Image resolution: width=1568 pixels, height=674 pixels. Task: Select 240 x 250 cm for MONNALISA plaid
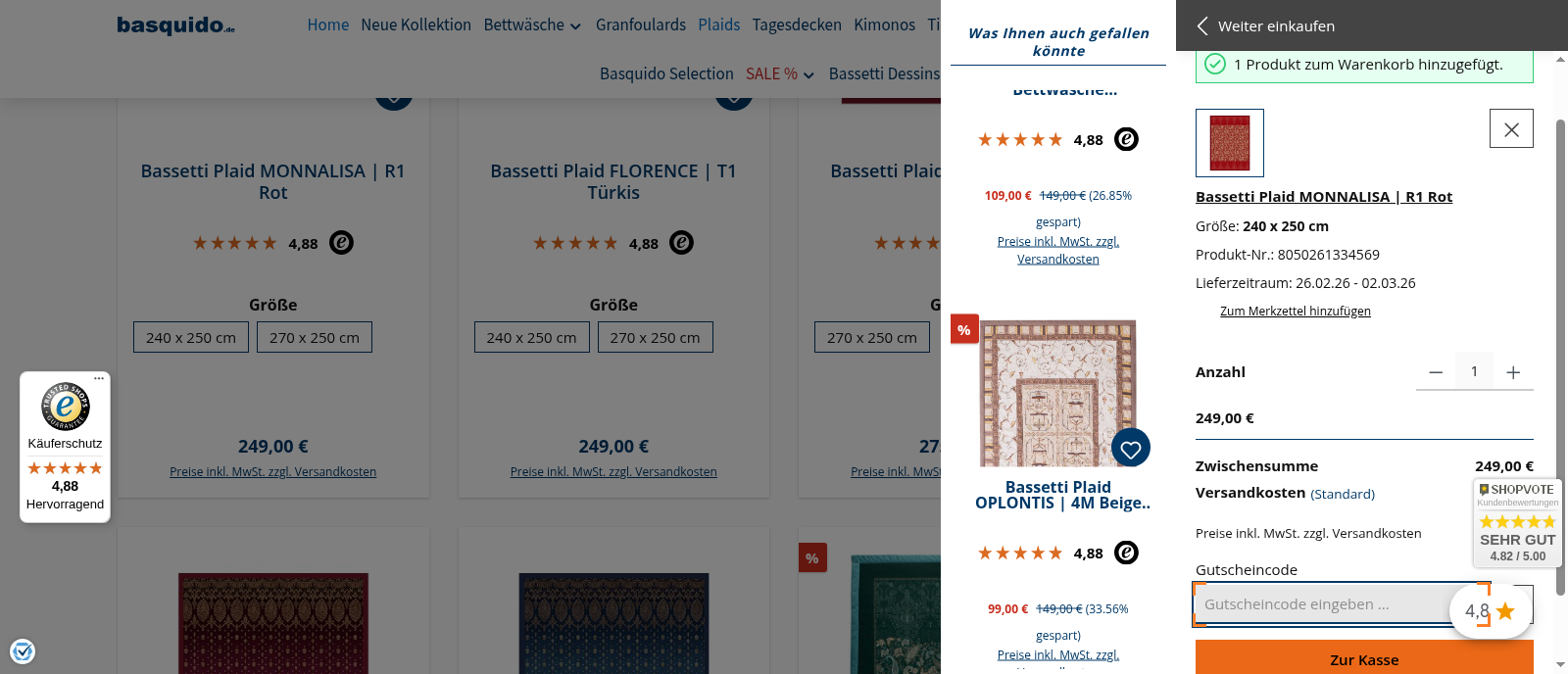point(191,337)
